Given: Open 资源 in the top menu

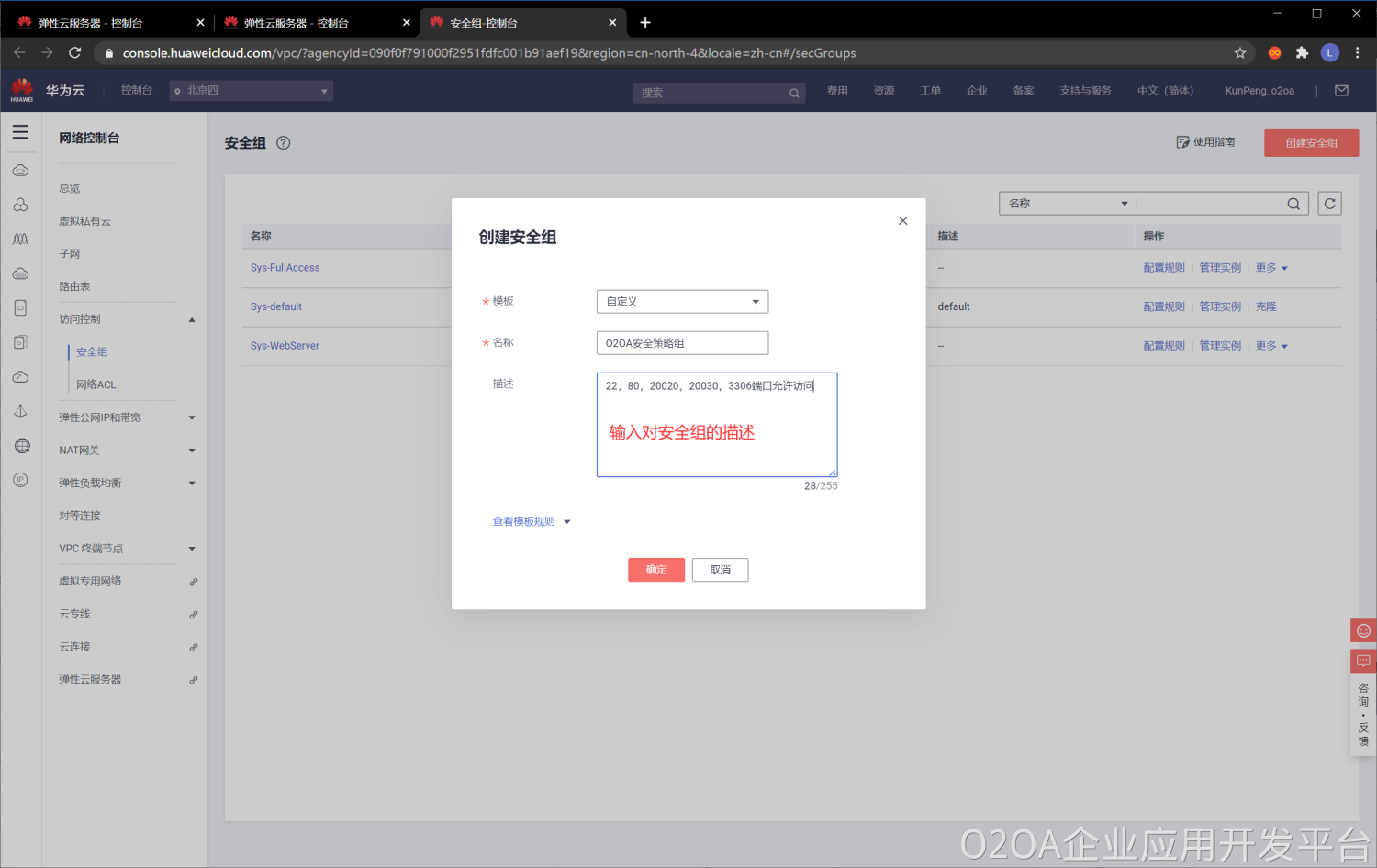Looking at the screenshot, I should [x=884, y=91].
